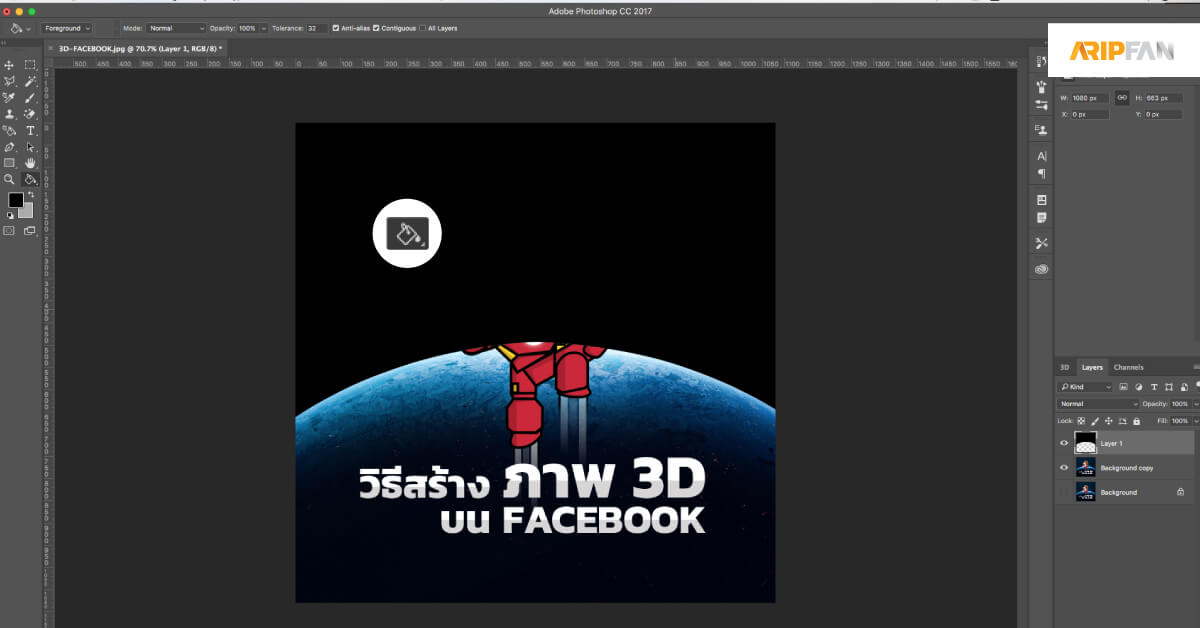This screenshot has height=628, width=1200.
Task: Select the Move tool
Action: tap(9, 65)
